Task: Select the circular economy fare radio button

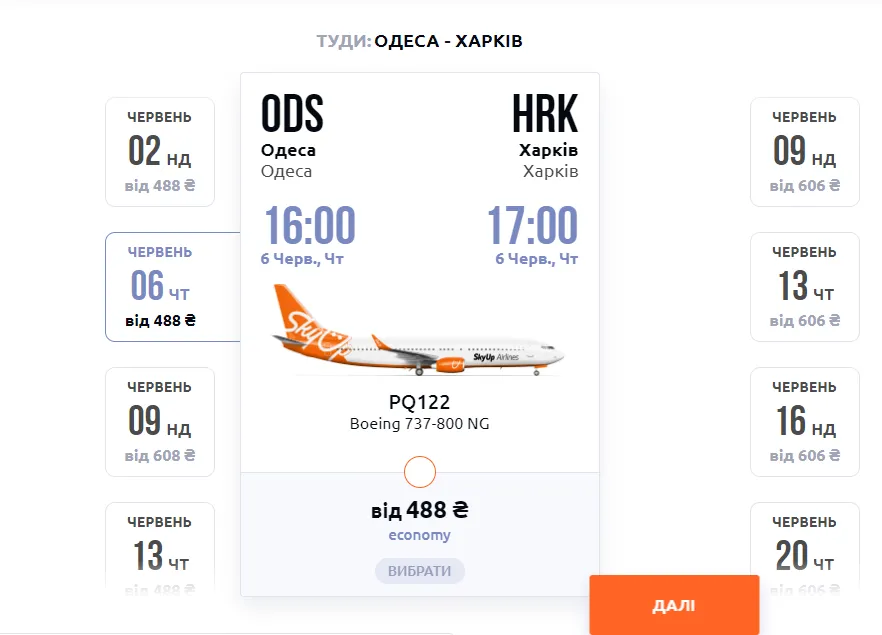Action: [420, 472]
